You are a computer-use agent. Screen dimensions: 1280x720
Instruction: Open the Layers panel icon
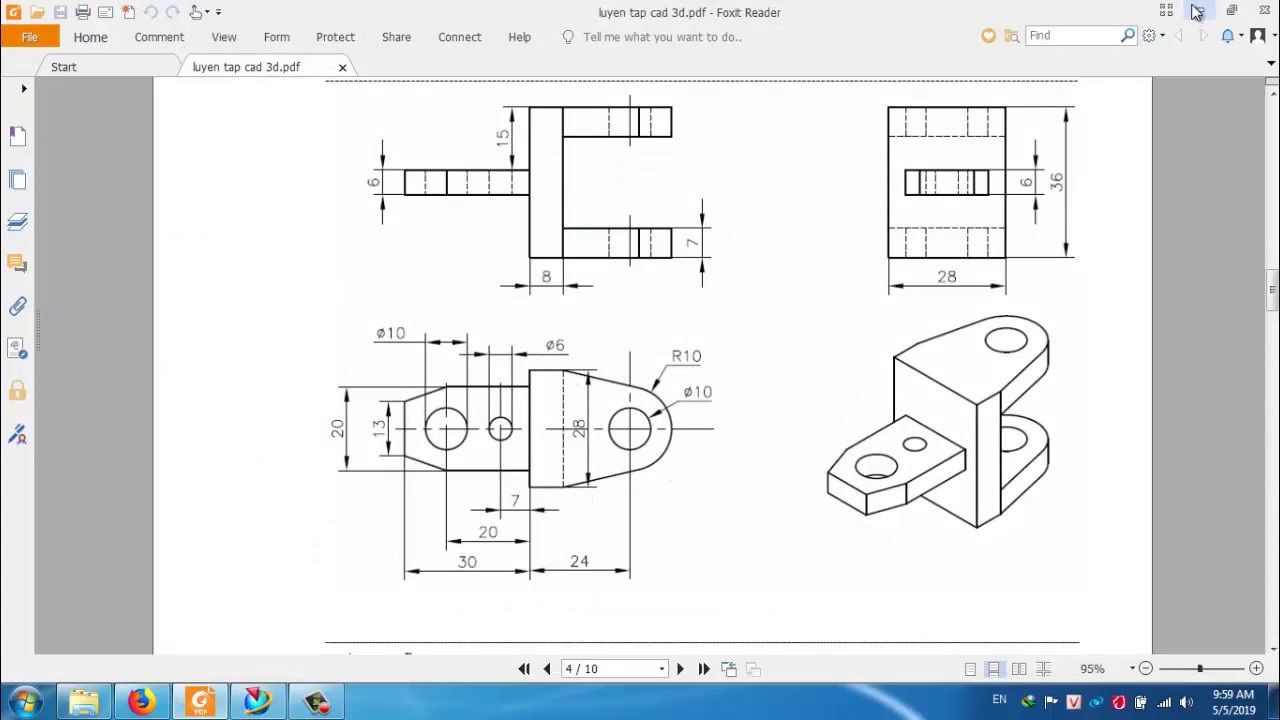point(17,221)
